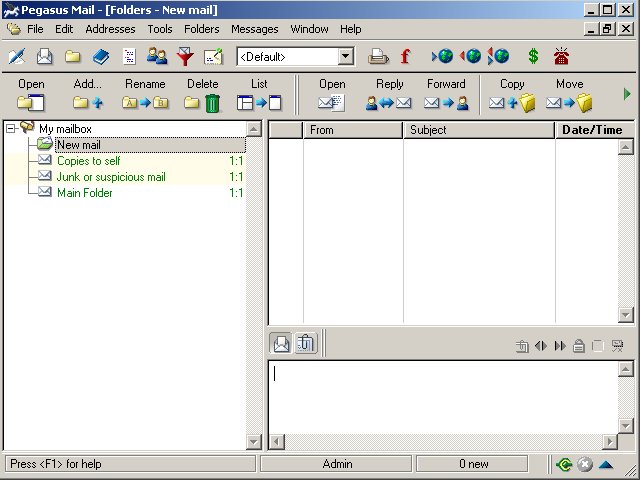Open the Addresses menu
Screen dimensions: 640x480
pos(110,29)
